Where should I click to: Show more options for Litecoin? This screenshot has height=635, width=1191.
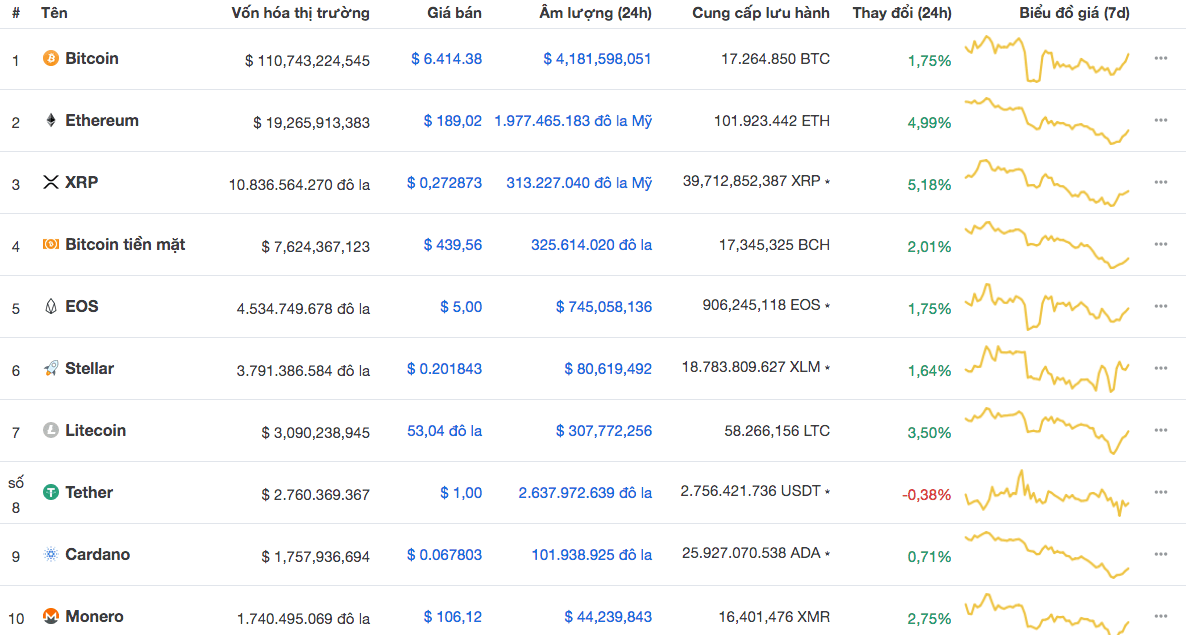click(1161, 431)
